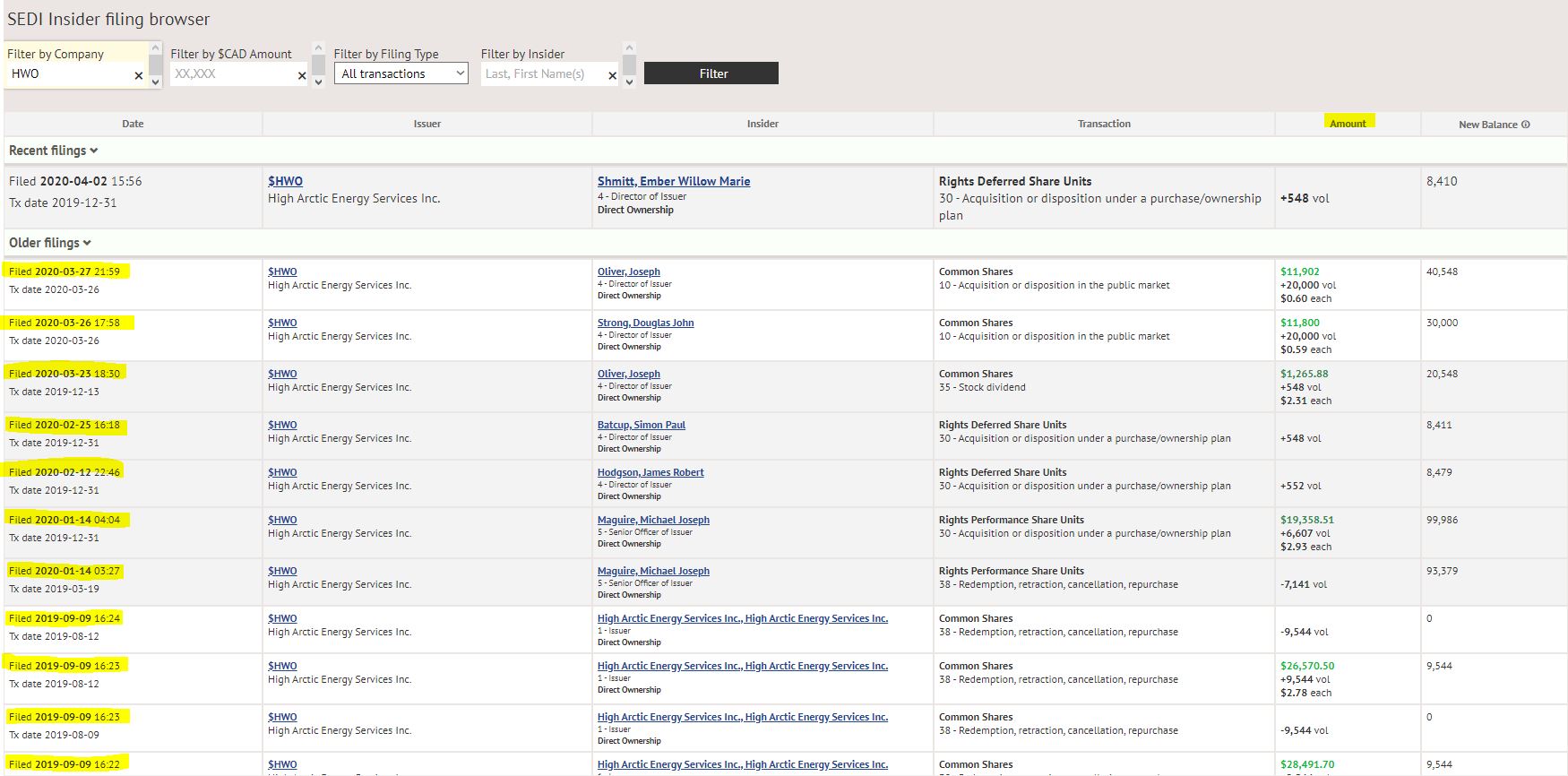This screenshot has width=1568, height=776.
Task: Click the New Balance info icon
Action: [x=1526, y=125]
